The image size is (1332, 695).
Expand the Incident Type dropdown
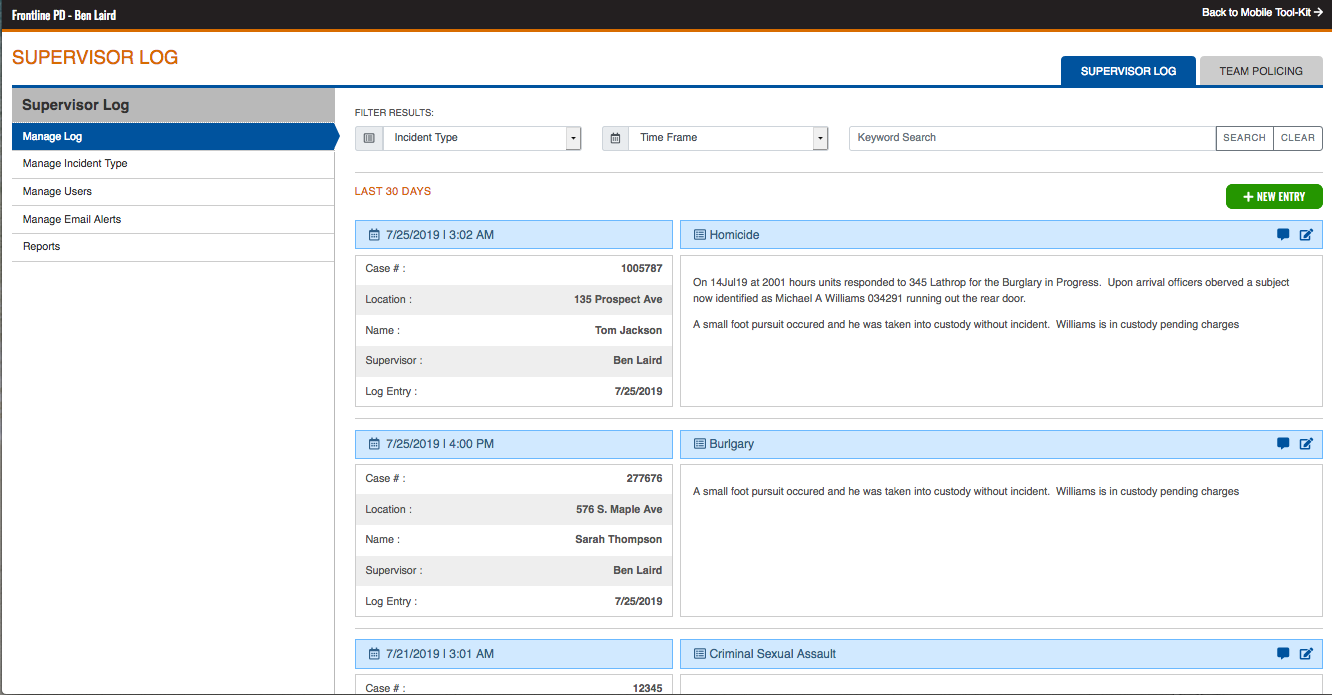573,138
